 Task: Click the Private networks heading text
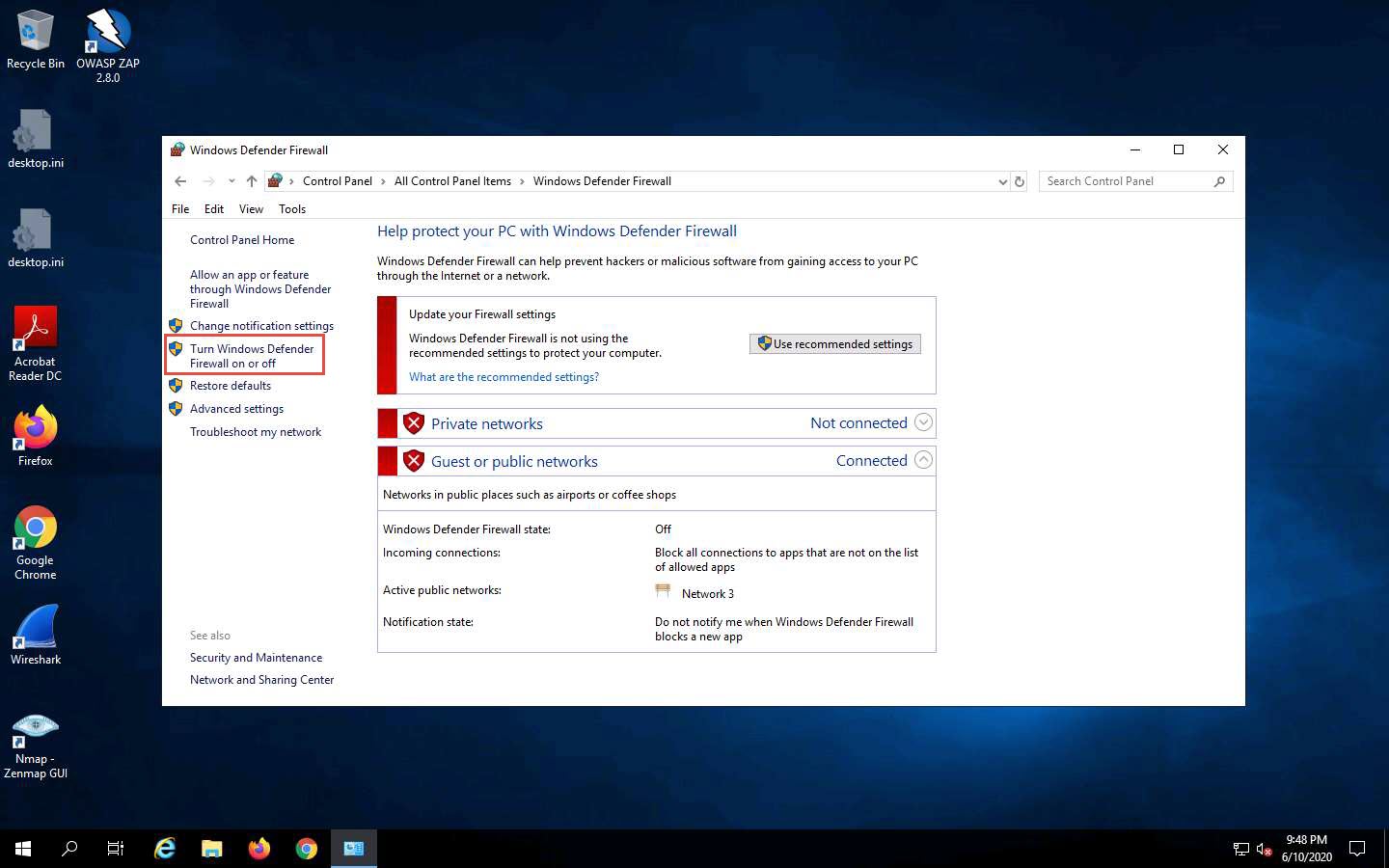coord(487,423)
